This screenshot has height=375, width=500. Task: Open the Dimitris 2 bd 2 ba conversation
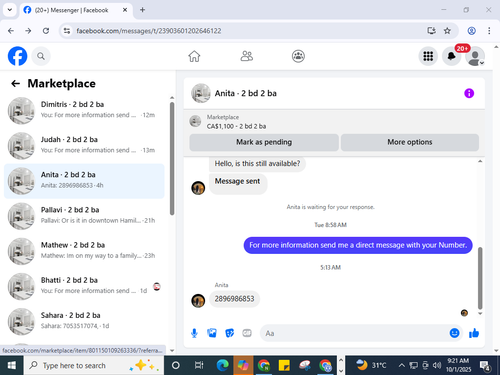click(x=84, y=110)
